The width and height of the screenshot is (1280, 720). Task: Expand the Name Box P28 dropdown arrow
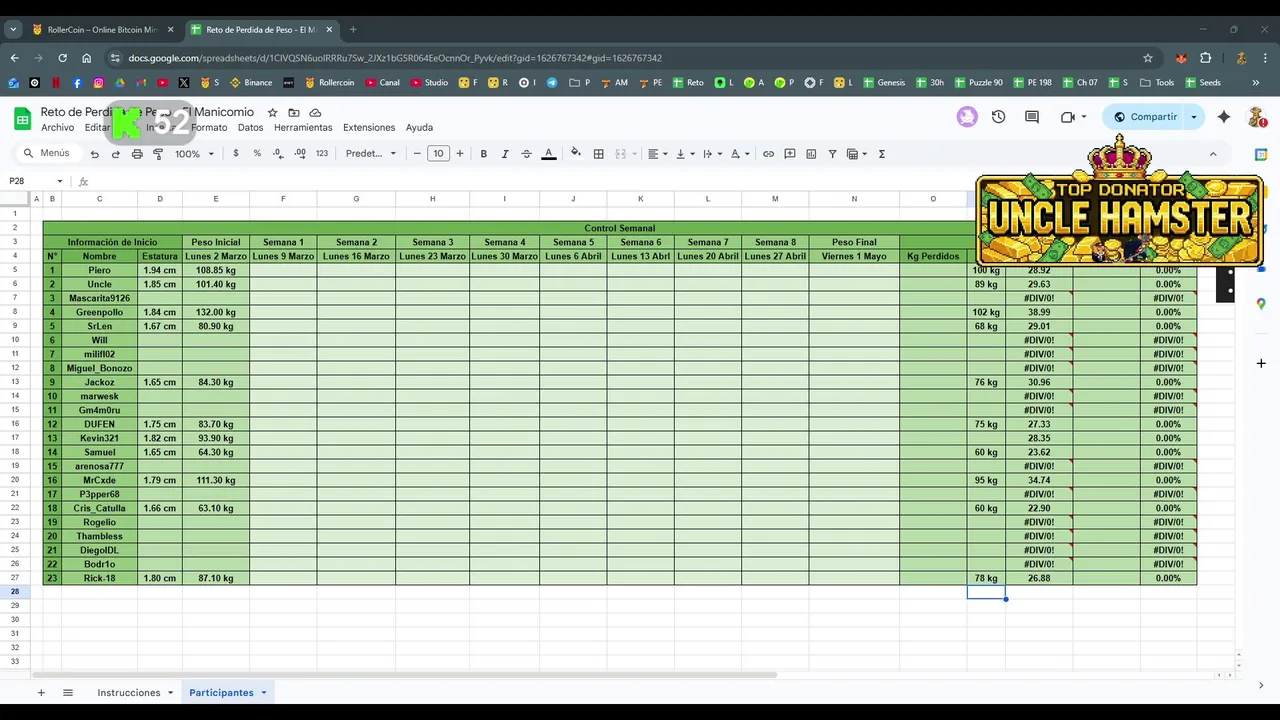coord(59,181)
